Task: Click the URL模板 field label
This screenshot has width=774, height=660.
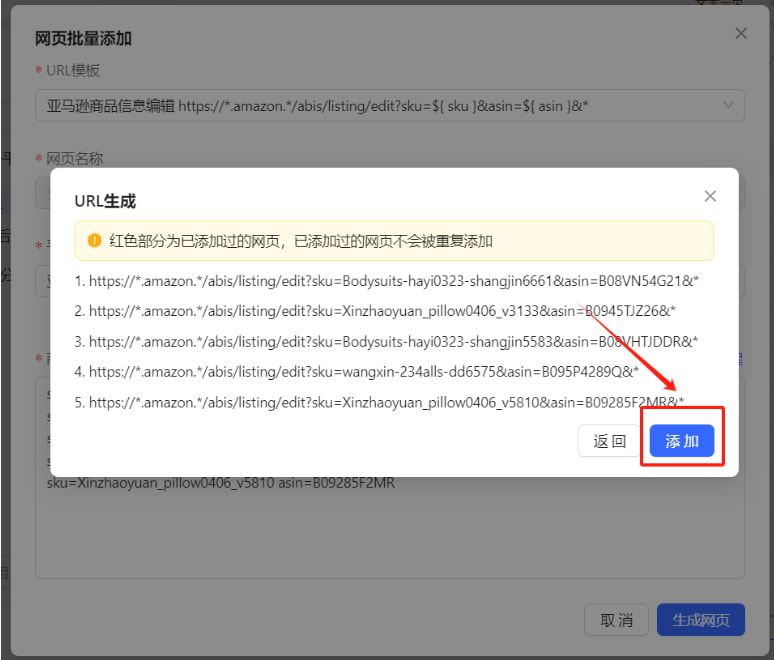Action: pos(73,71)
